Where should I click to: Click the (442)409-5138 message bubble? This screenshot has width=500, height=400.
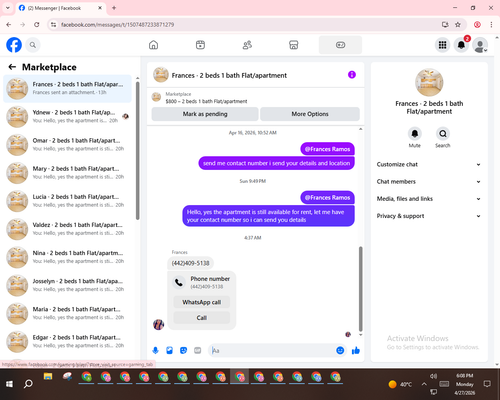tap(190, 263)
